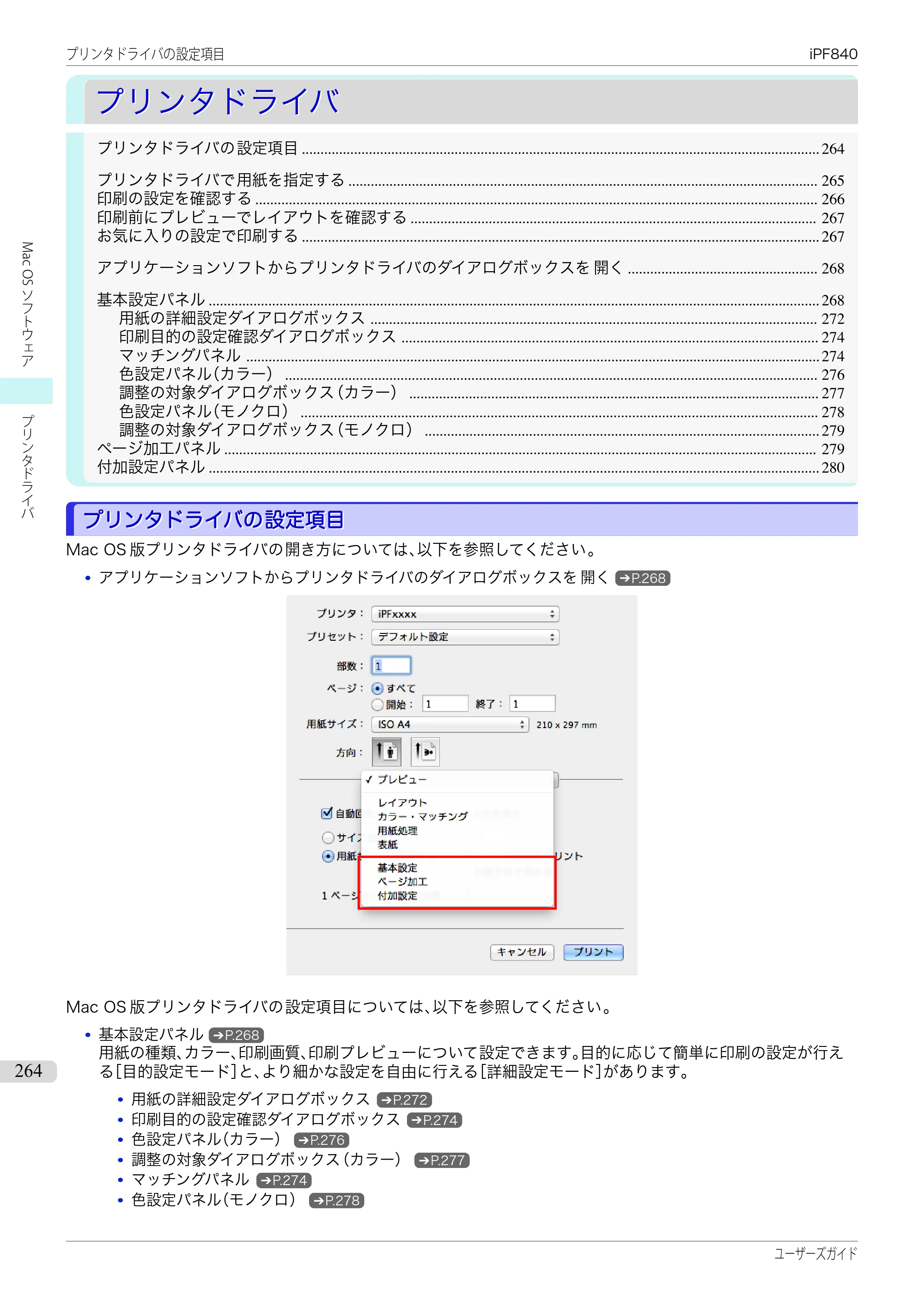
Task: Open the プリセット デフォルト設定 dropdown
Action: click(465, 637)
